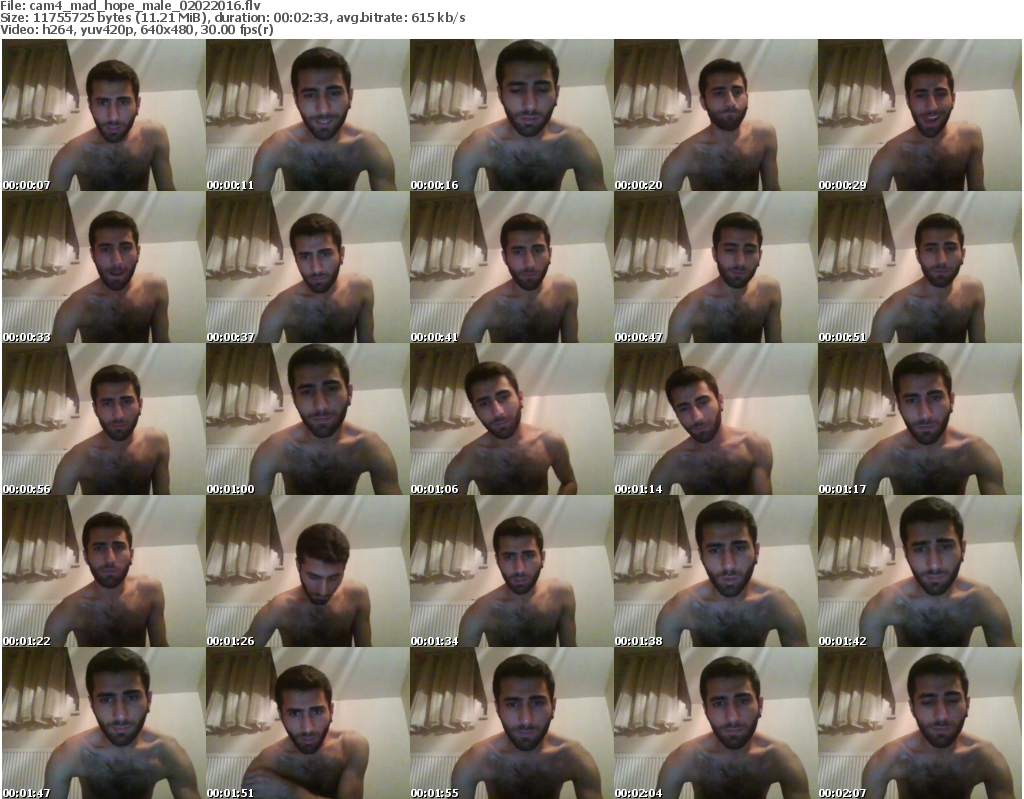Click the thumbnail stamped 00:00:07
Viewport: 1024px width, 799px height.
104,115
